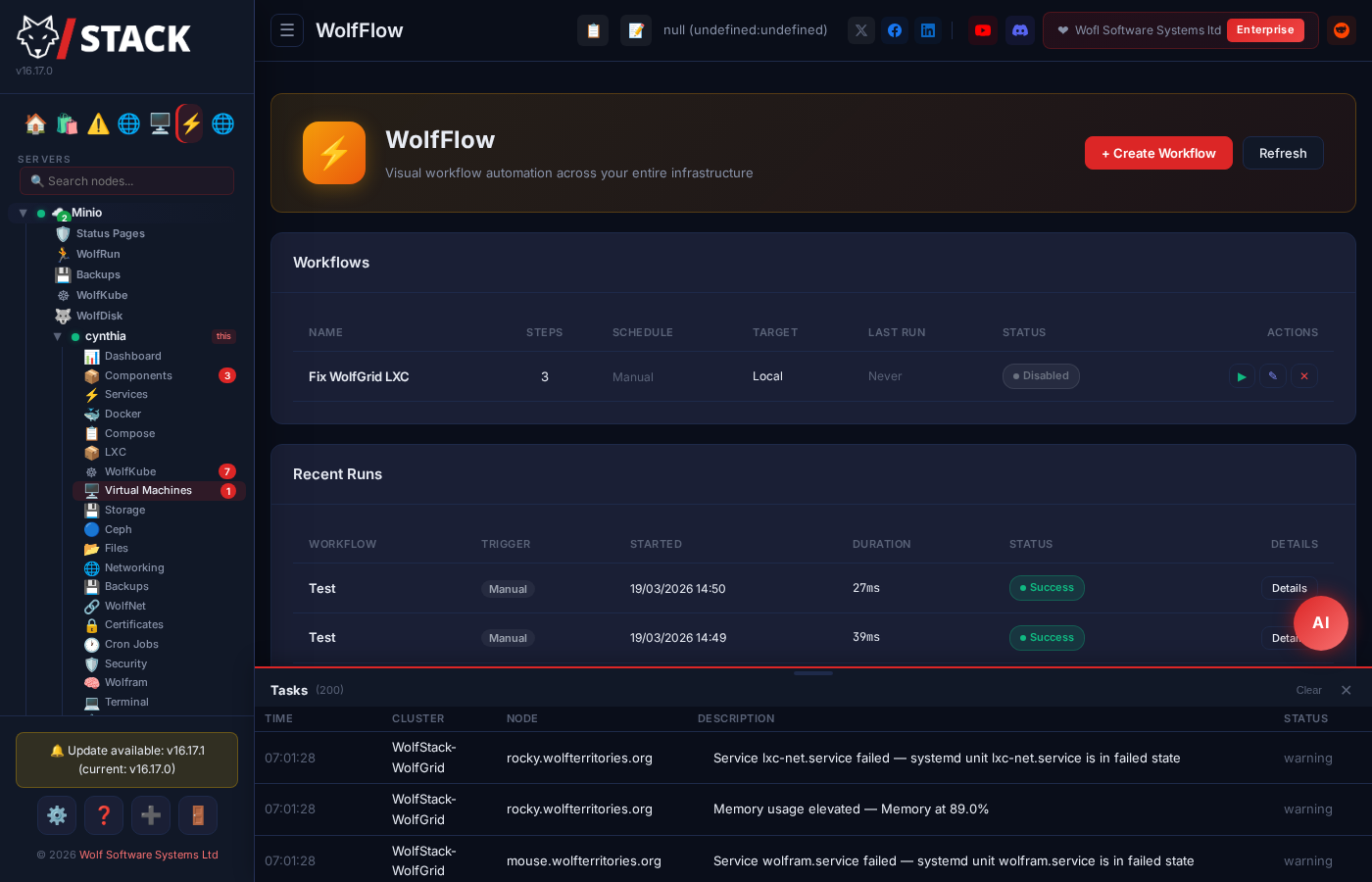This screenshot has width=1372, height=882.
Task: Open the red question mark help icon
Action: point(104,815)
